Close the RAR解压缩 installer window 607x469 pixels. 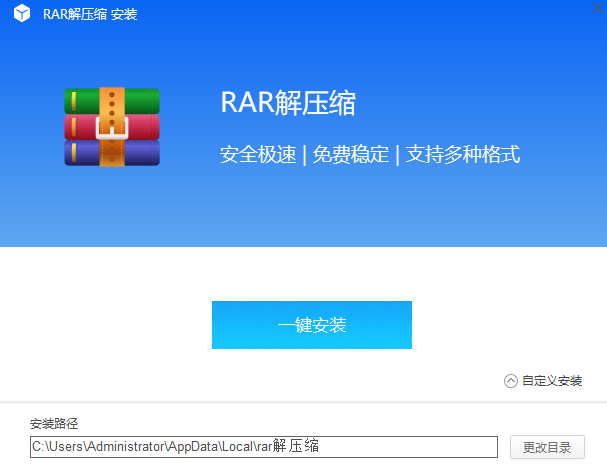(598, 8)
